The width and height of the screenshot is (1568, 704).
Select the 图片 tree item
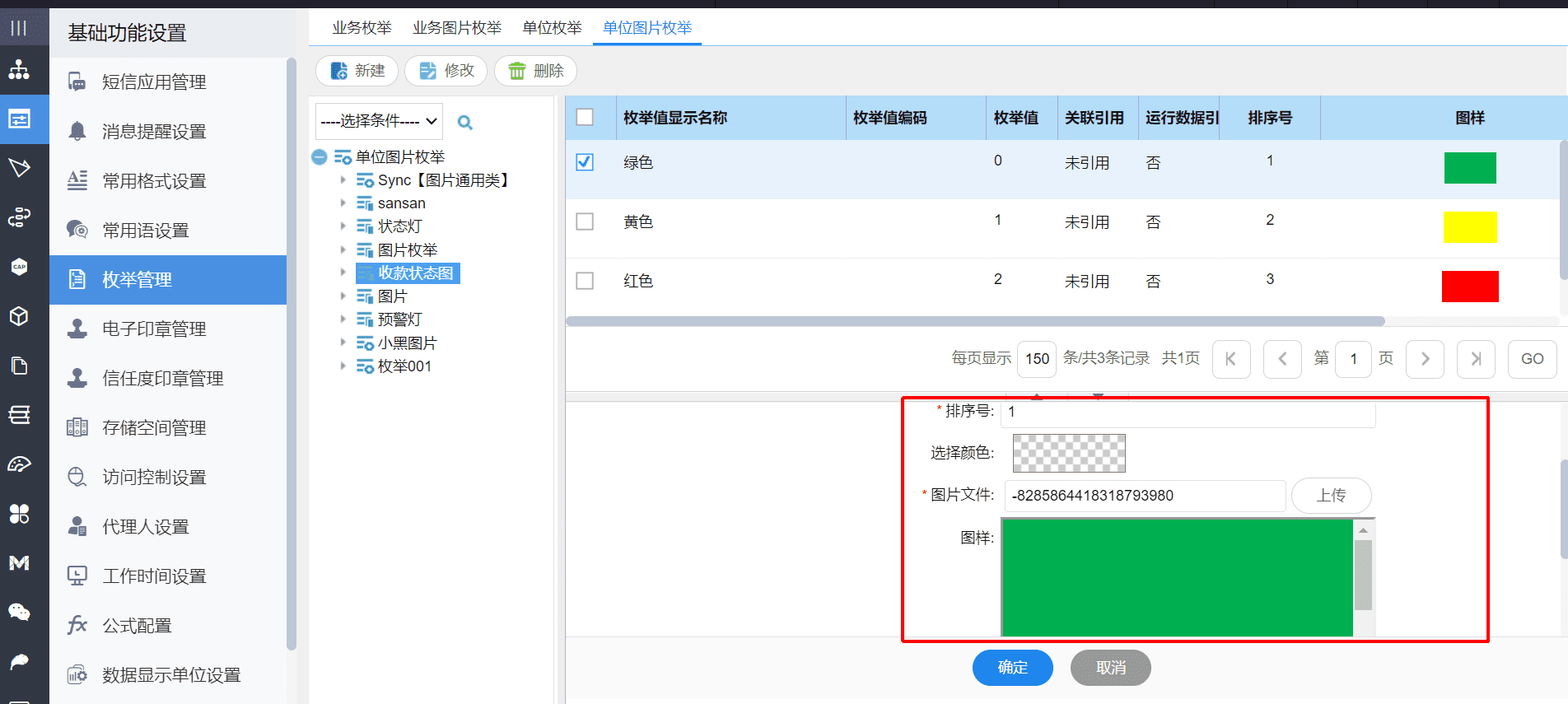click(393, 296)
